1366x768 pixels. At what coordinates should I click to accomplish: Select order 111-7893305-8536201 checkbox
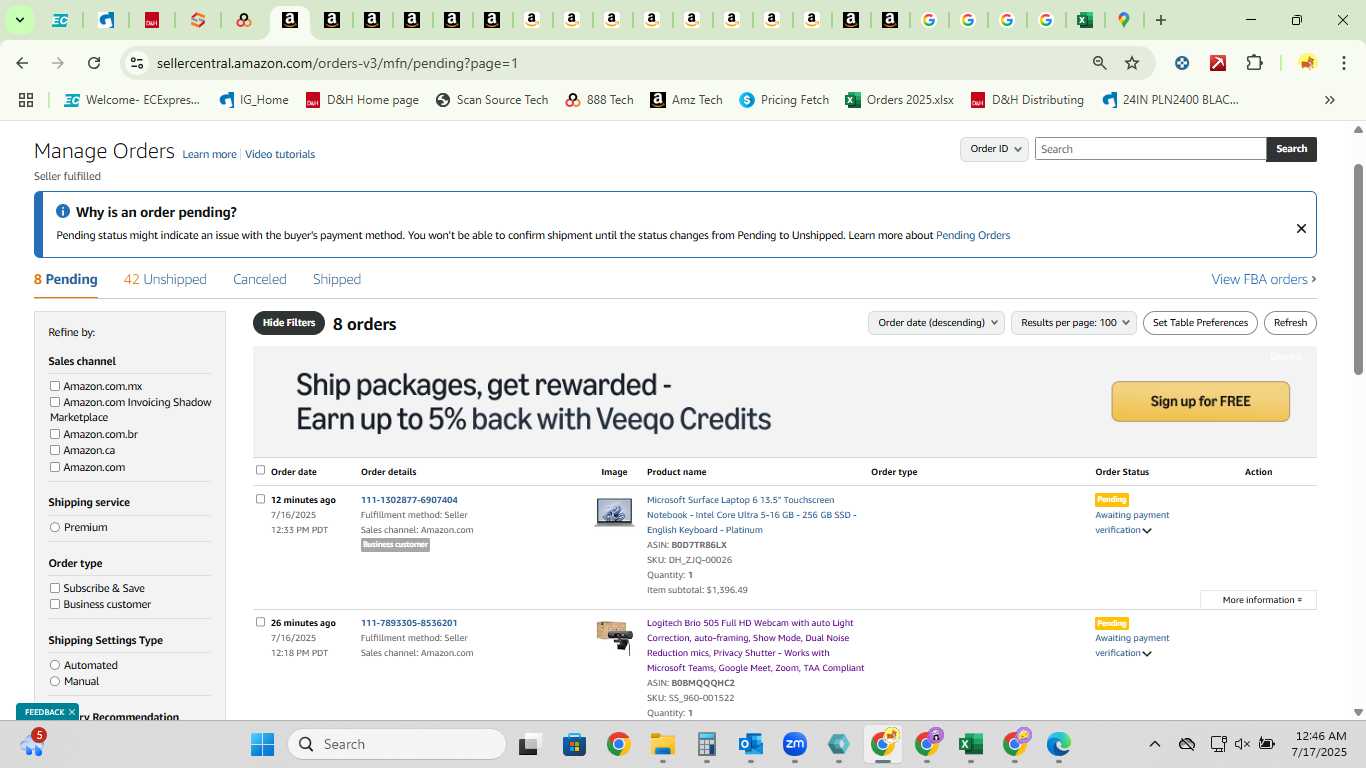pyautogui.click(x=260, y=622)
